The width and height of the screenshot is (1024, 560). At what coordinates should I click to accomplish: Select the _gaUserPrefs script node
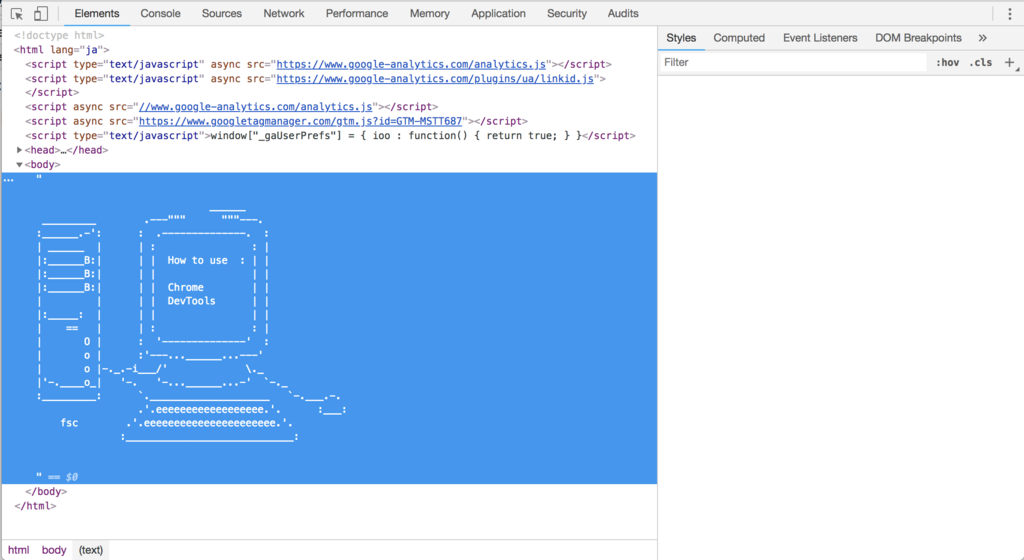click(330, 135)
